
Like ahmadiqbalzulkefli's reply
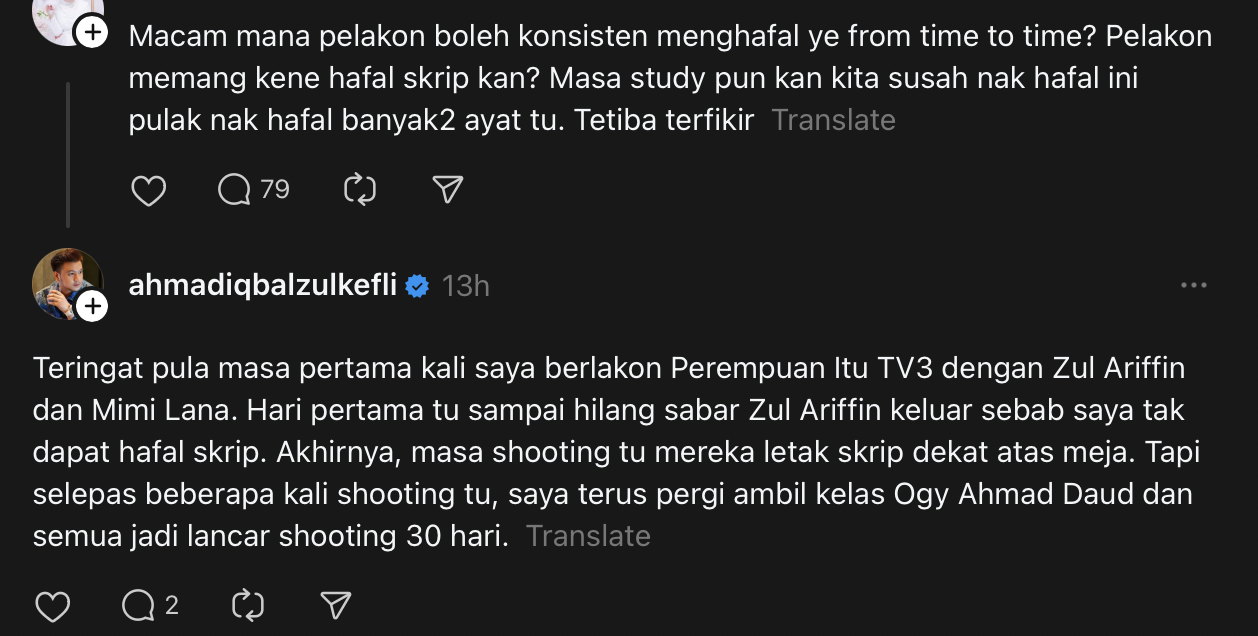coord(52,606)
